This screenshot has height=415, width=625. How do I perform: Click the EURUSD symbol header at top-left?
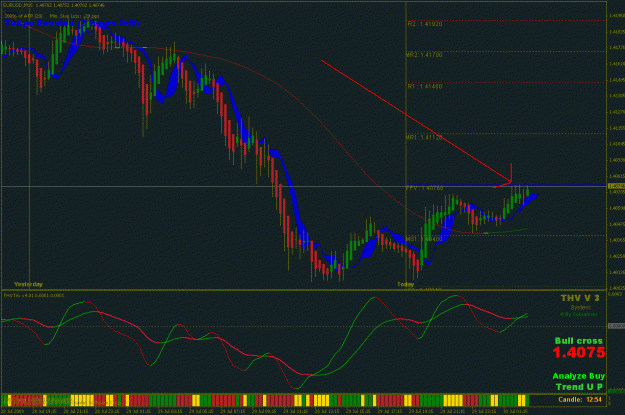[54, 6]
